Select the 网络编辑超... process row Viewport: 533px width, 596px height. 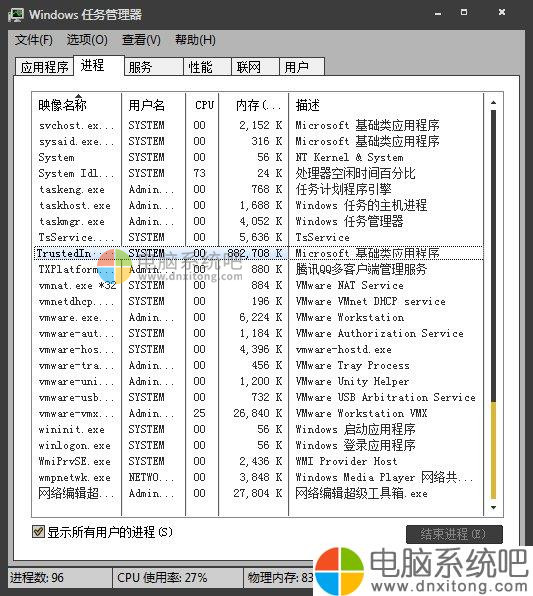[258, 493]
